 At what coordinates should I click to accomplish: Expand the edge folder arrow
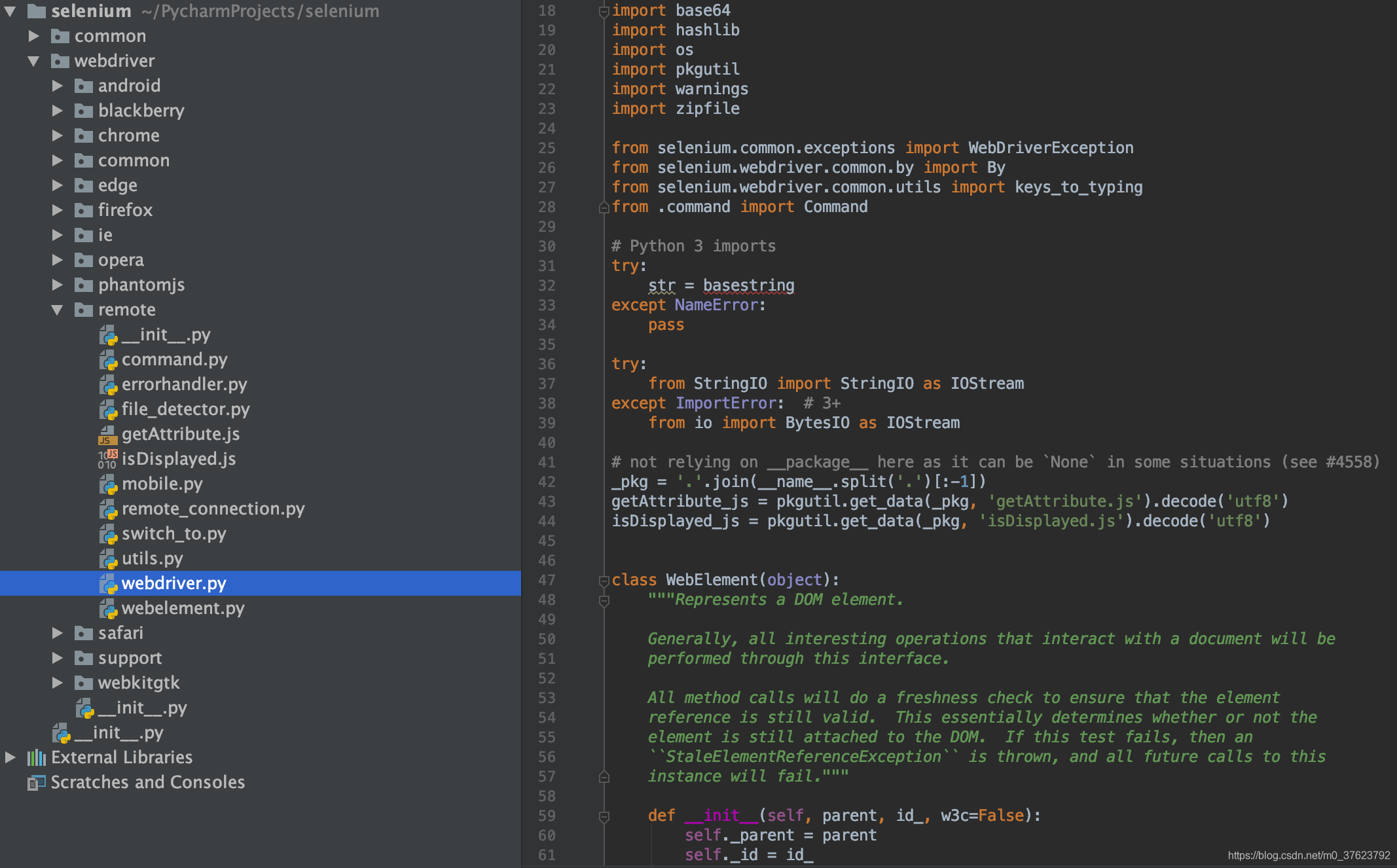[58, 185]
